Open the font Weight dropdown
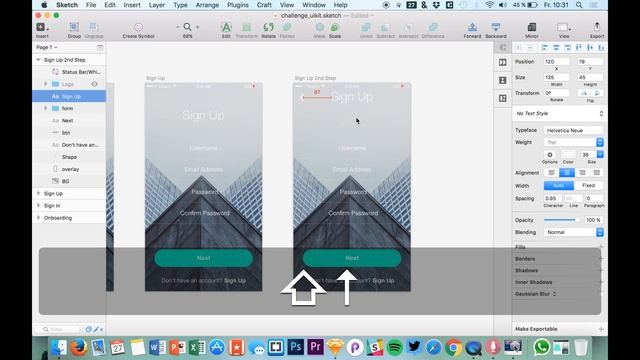Viewport: 640px width, 360px height. [573, 142]
